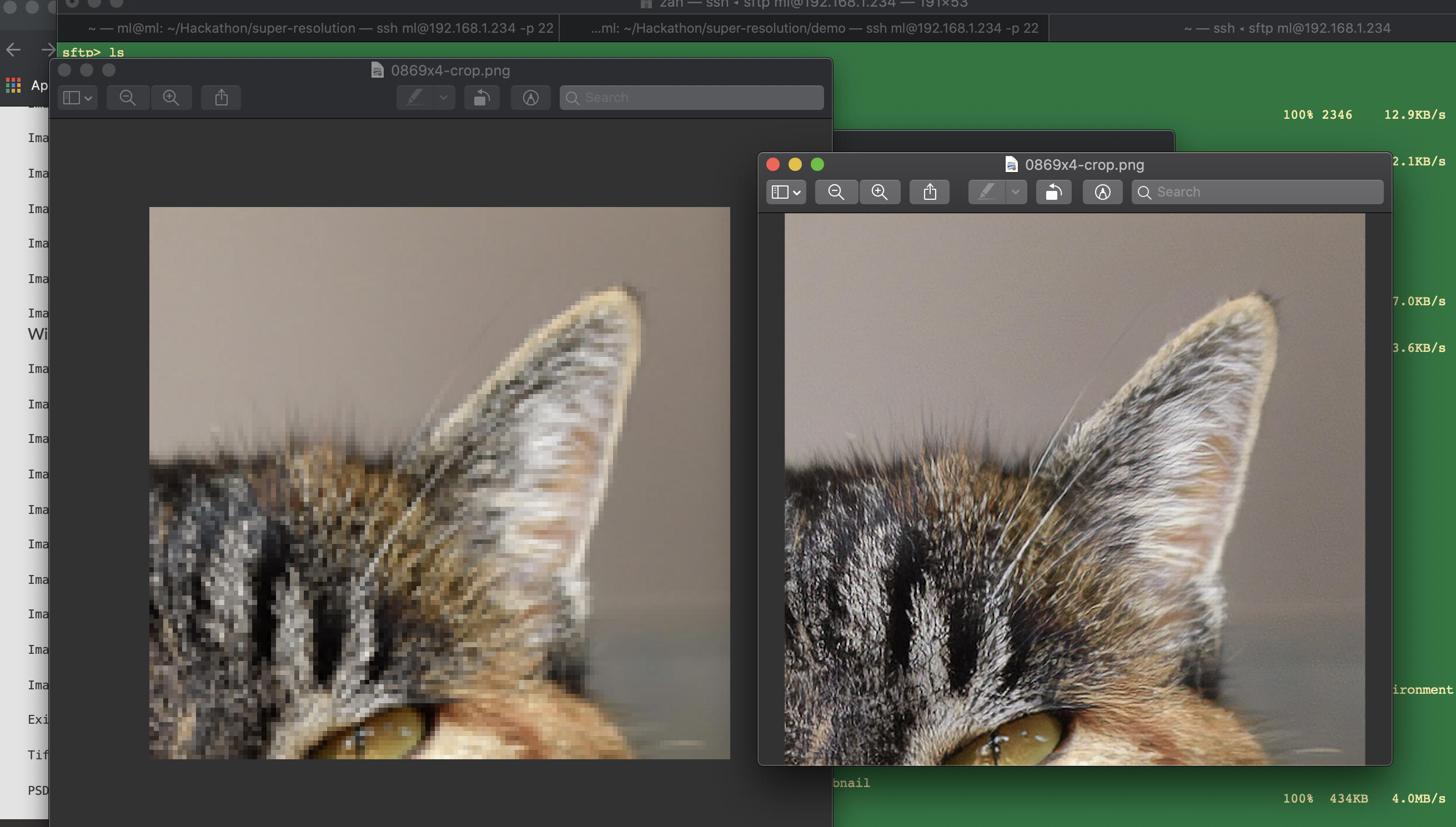
Task: Click Share icon in background Preview window
Action: 221,98
